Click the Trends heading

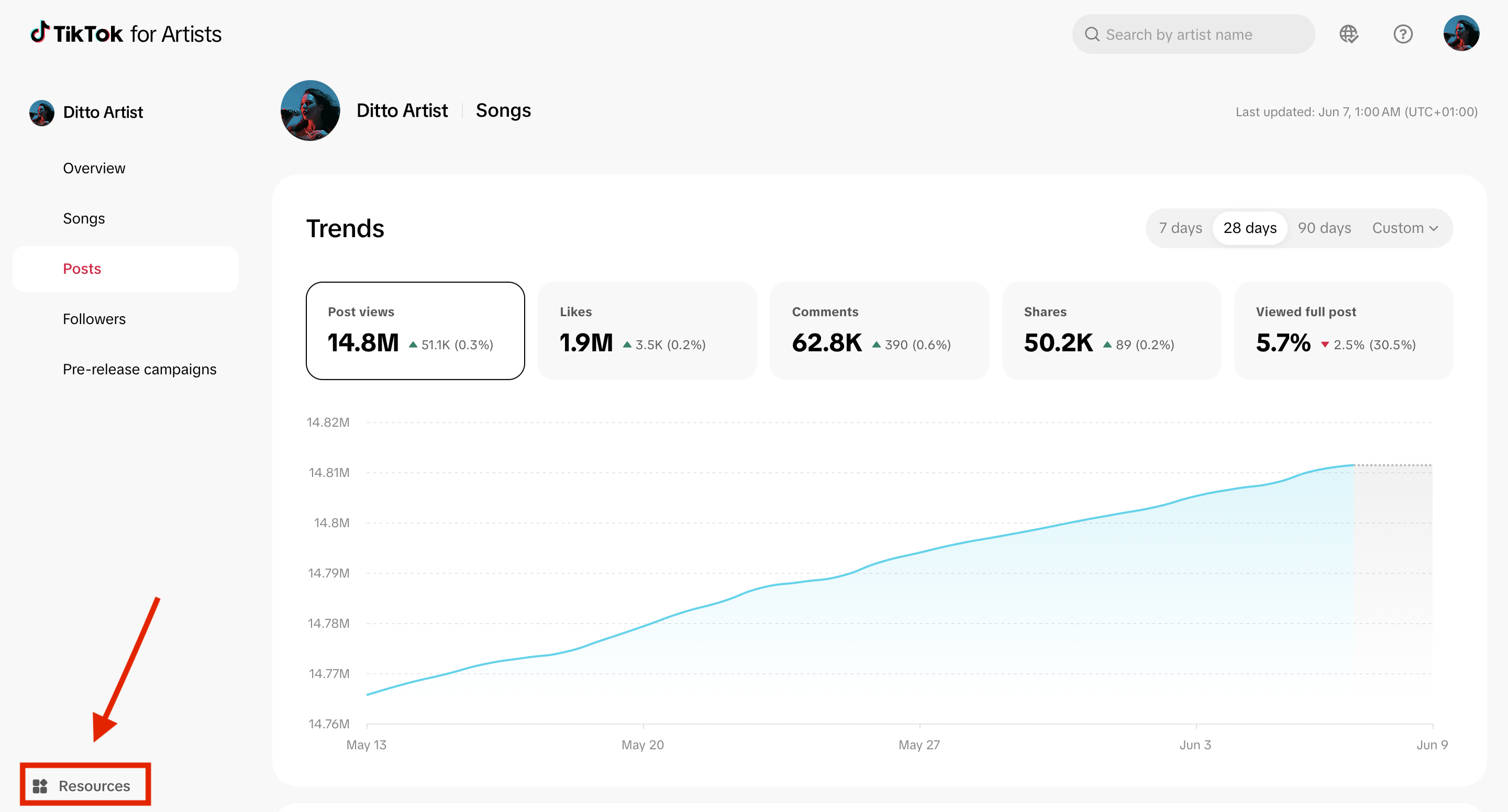346,228
